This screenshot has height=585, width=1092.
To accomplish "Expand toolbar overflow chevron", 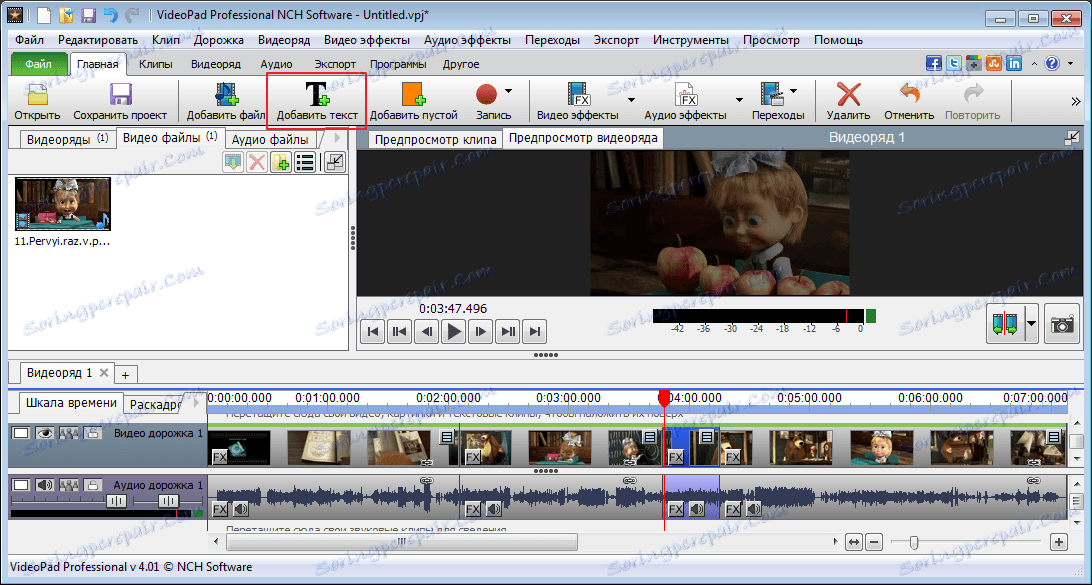I will coord(1075,101).
